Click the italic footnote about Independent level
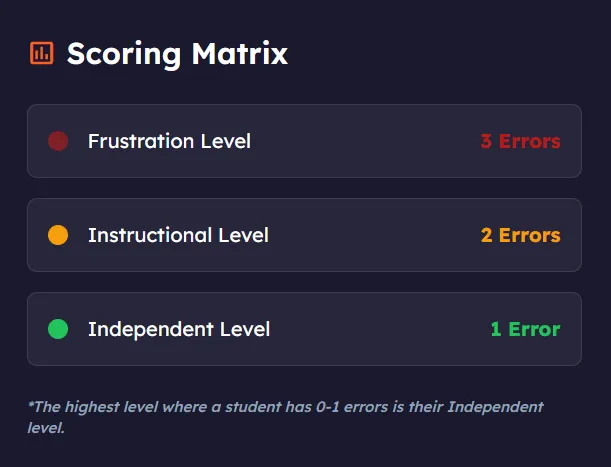 click(285, 417)
